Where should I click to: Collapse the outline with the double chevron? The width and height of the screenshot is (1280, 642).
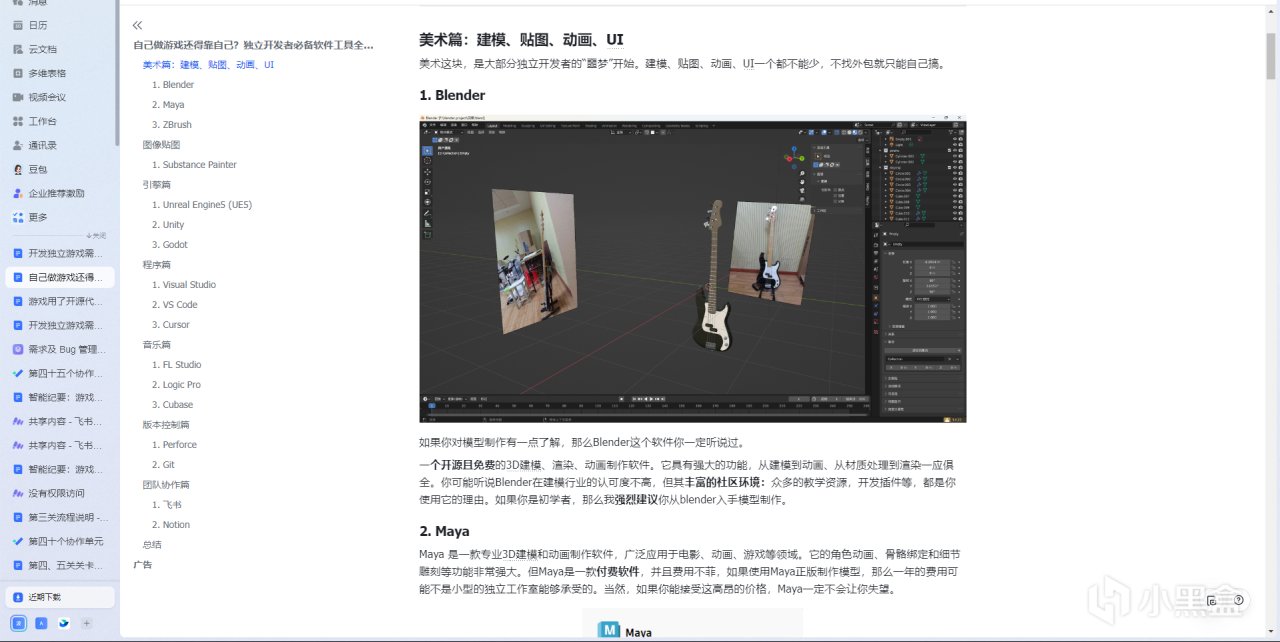point(138,25)
